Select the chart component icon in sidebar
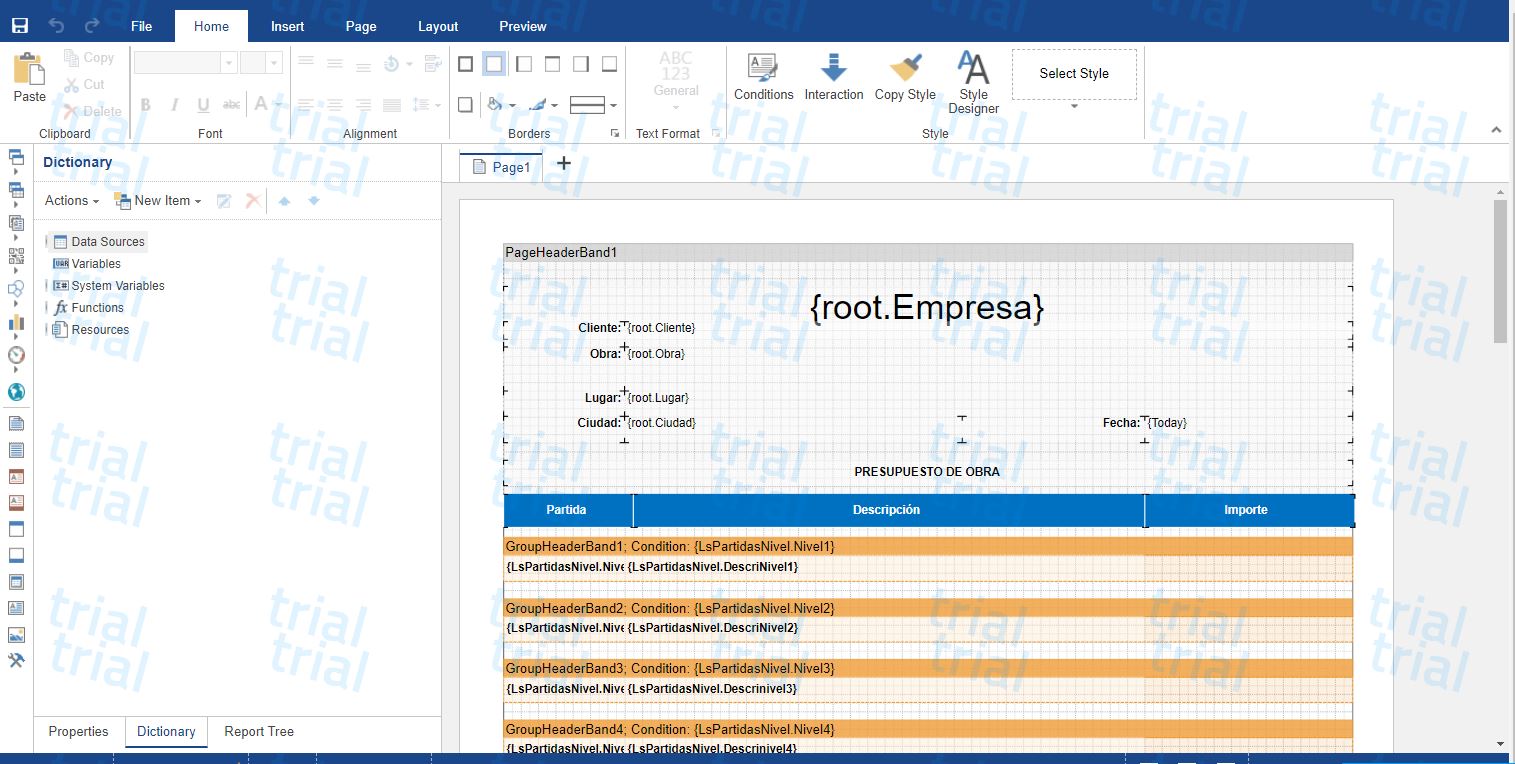This screenshot has height=764, width=1515. (x=16, y=323)
